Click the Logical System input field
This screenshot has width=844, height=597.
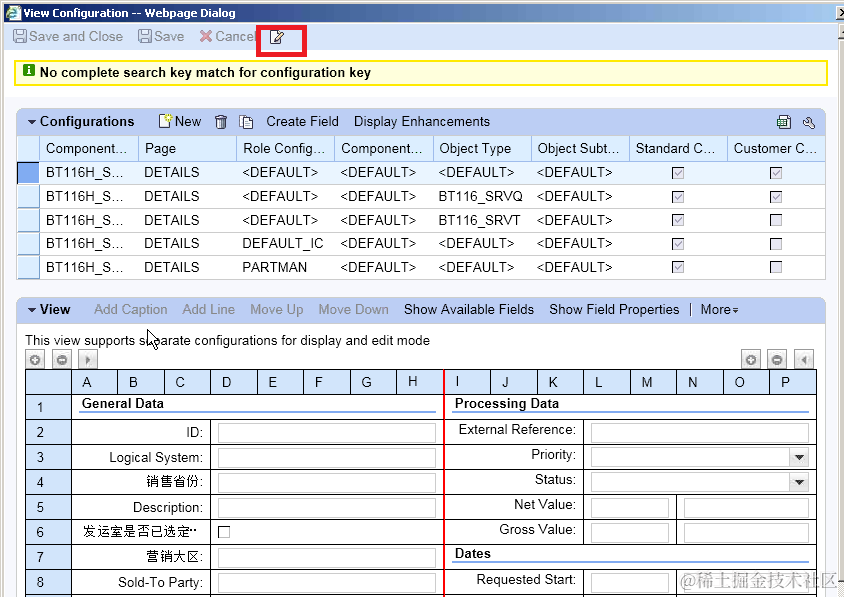327,458
